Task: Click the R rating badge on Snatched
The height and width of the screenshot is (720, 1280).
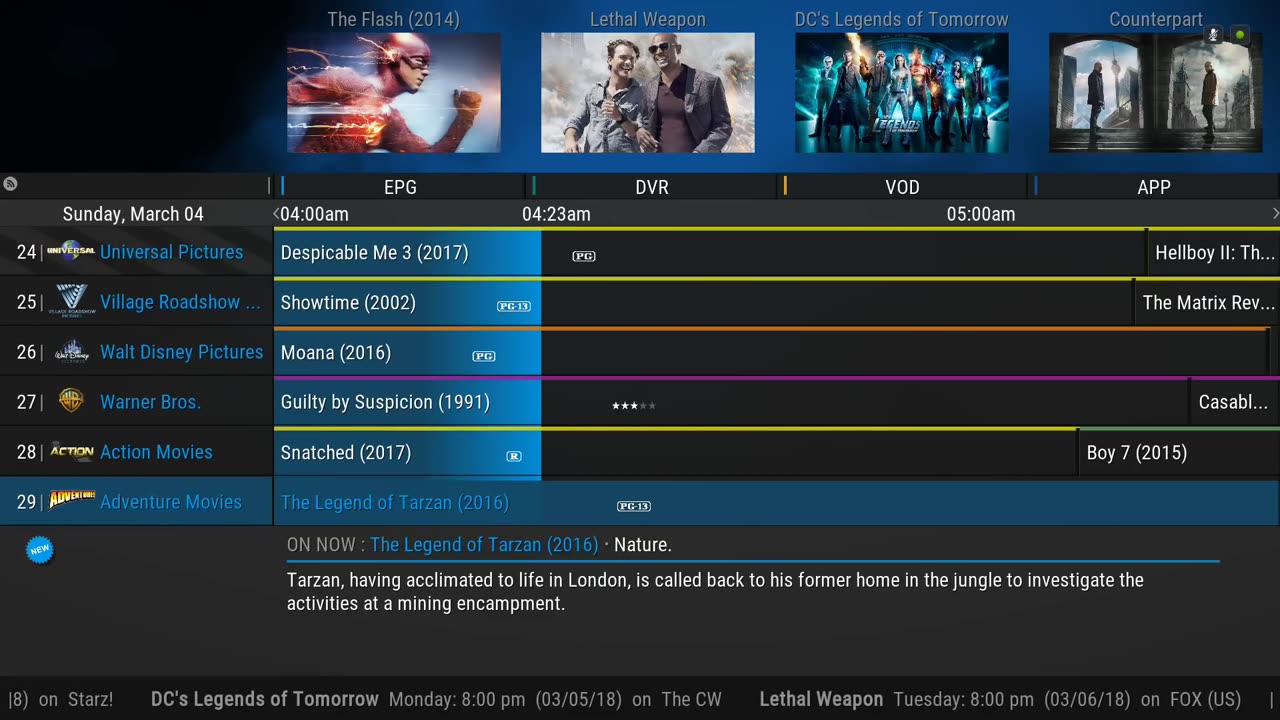Action: 514,456
